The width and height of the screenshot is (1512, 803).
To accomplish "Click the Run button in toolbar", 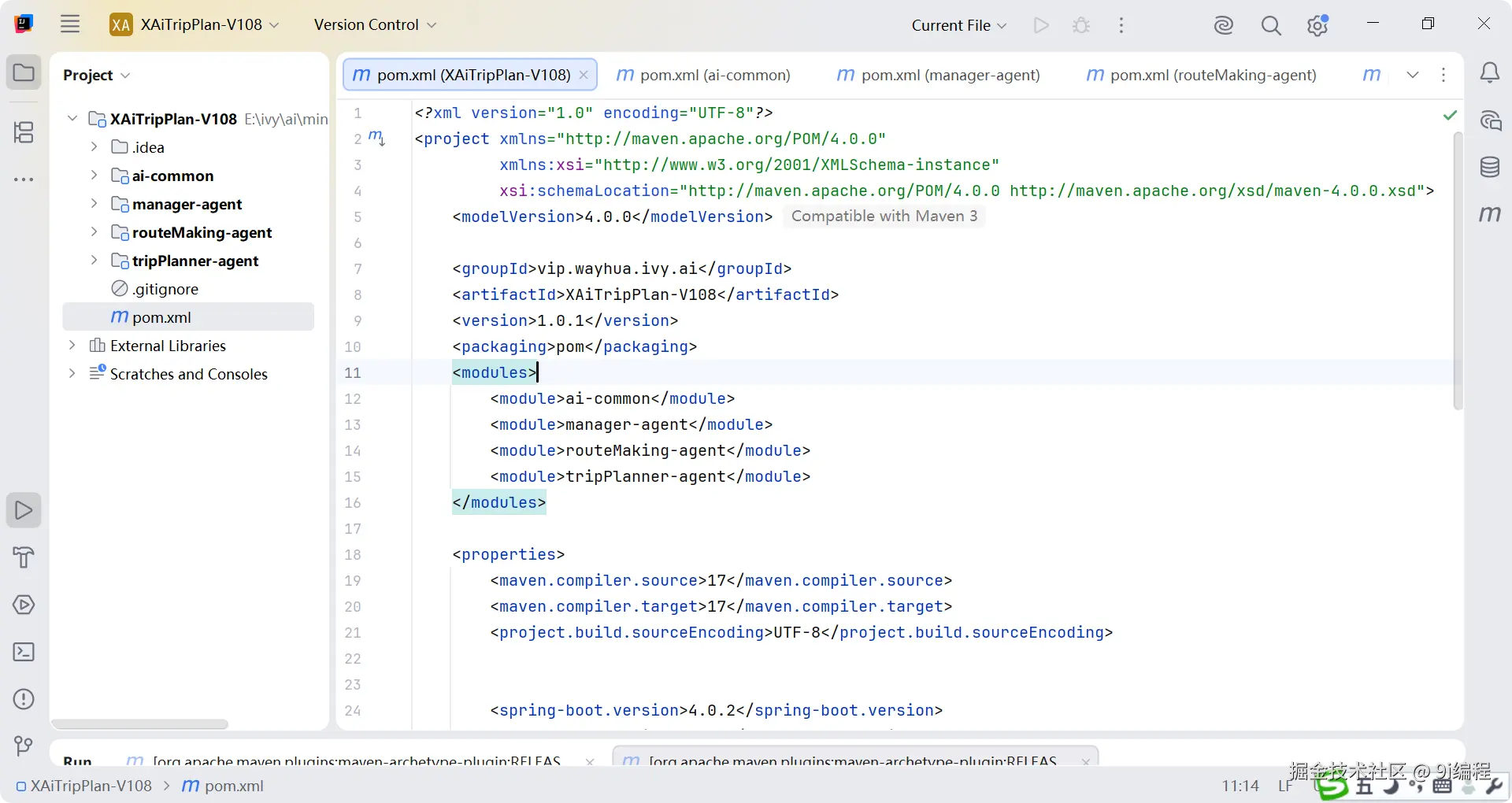I will 1041,25.
